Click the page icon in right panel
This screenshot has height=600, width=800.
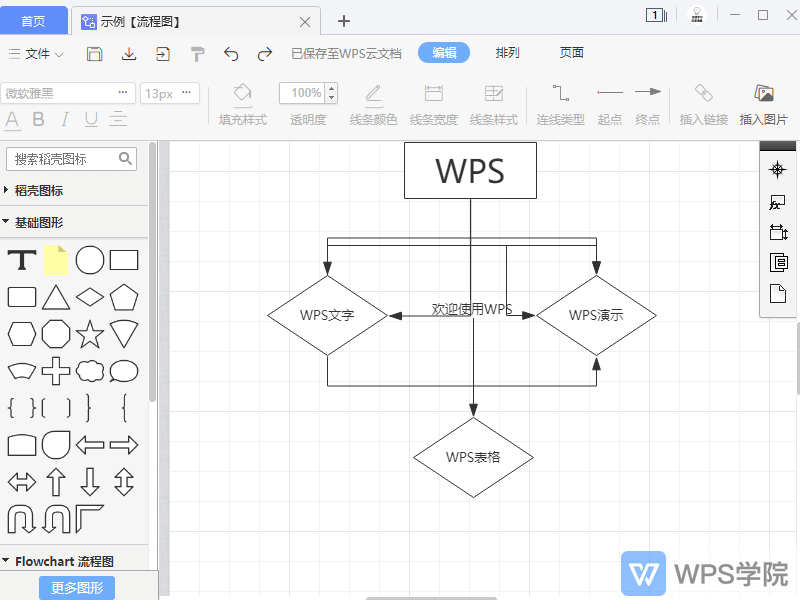(x=778, y=293)
